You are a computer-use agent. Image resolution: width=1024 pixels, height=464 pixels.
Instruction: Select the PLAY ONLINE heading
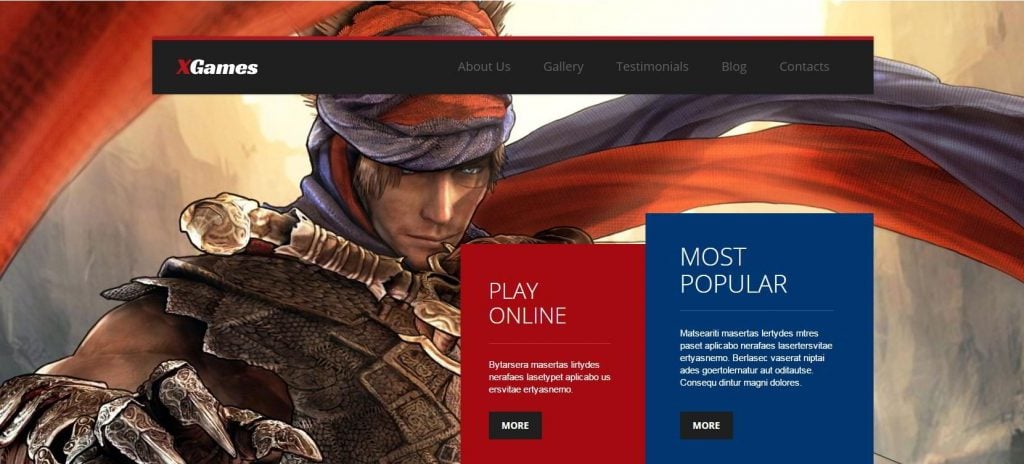click(x=528, y=303)
